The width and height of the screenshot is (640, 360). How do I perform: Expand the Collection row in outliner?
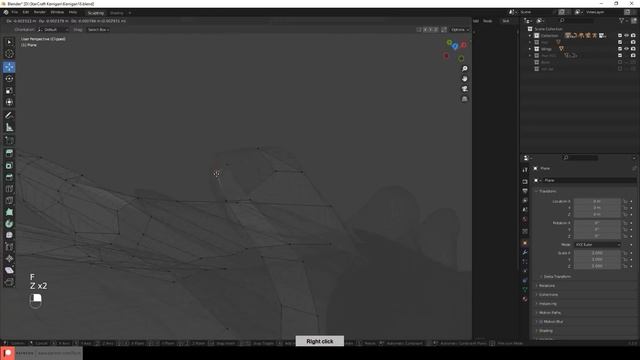coord(530,36)
